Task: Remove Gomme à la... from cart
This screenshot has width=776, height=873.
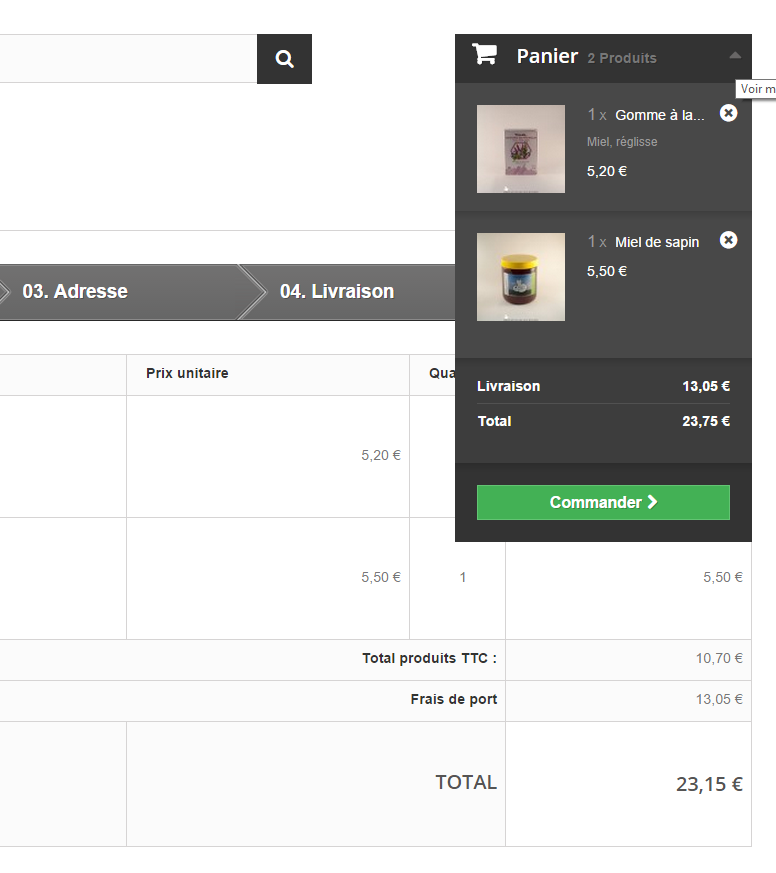Action: pos(728,113)
